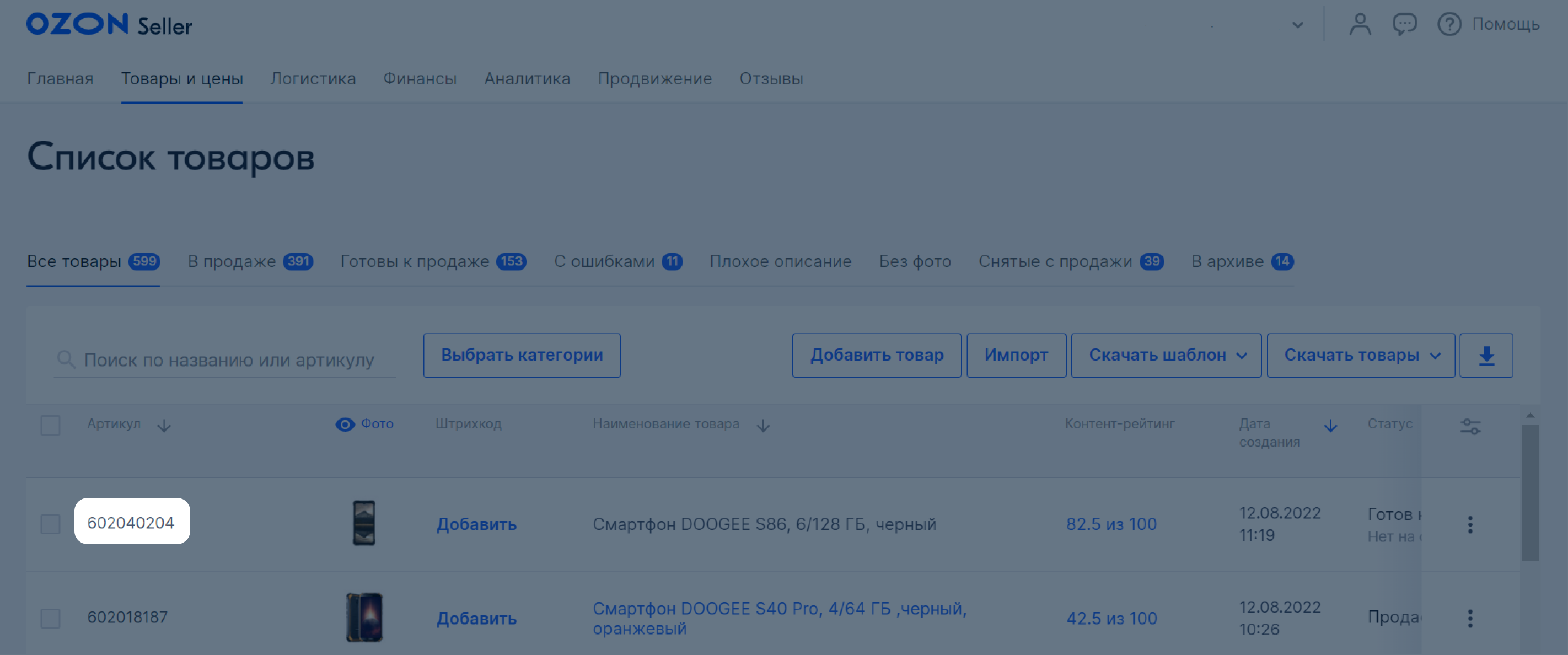Click the vertical table scrollbar thumb
This screenshot has height=655, width=1568.
[1529, 492]
